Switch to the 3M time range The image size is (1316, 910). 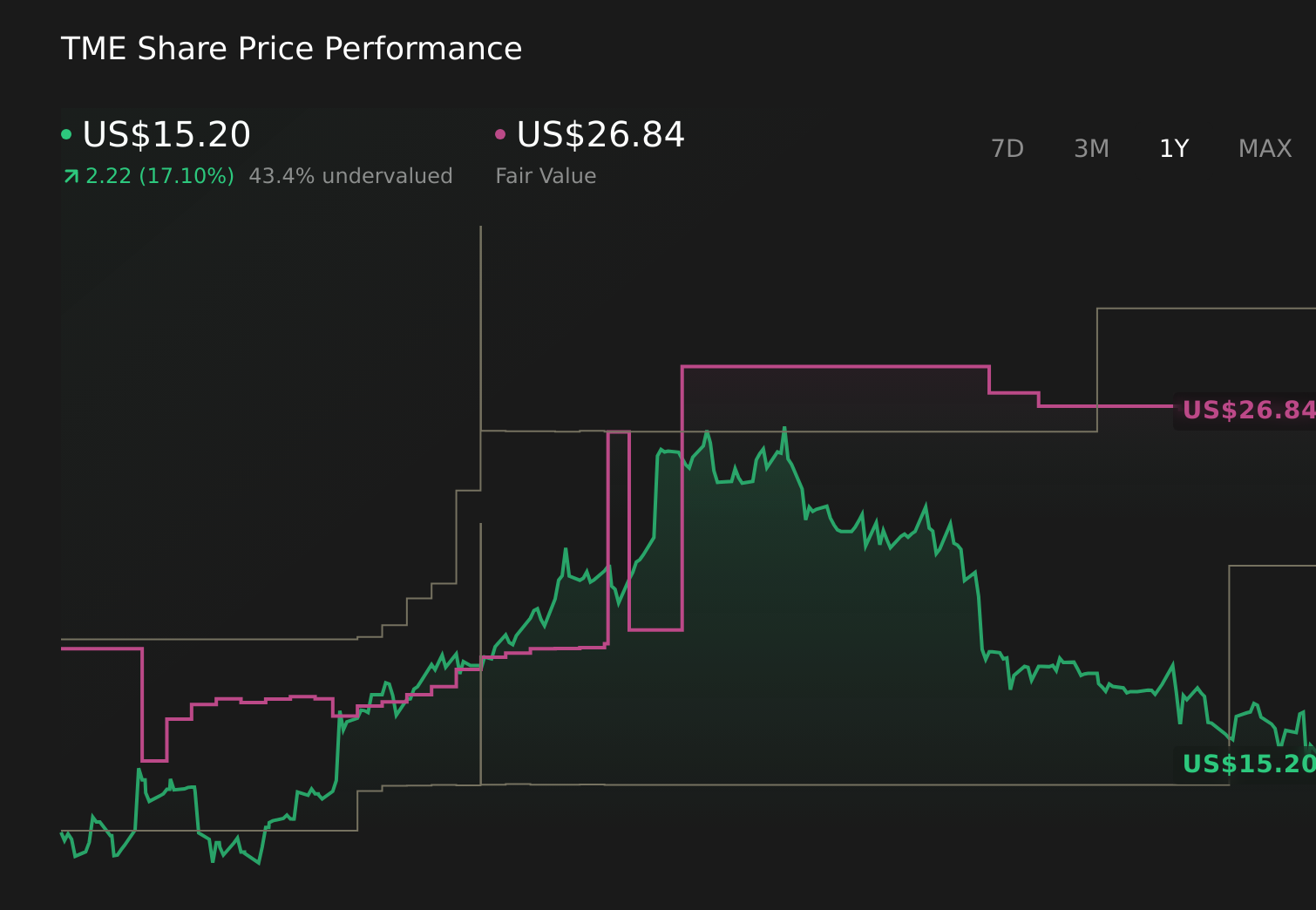[1090, 148]
